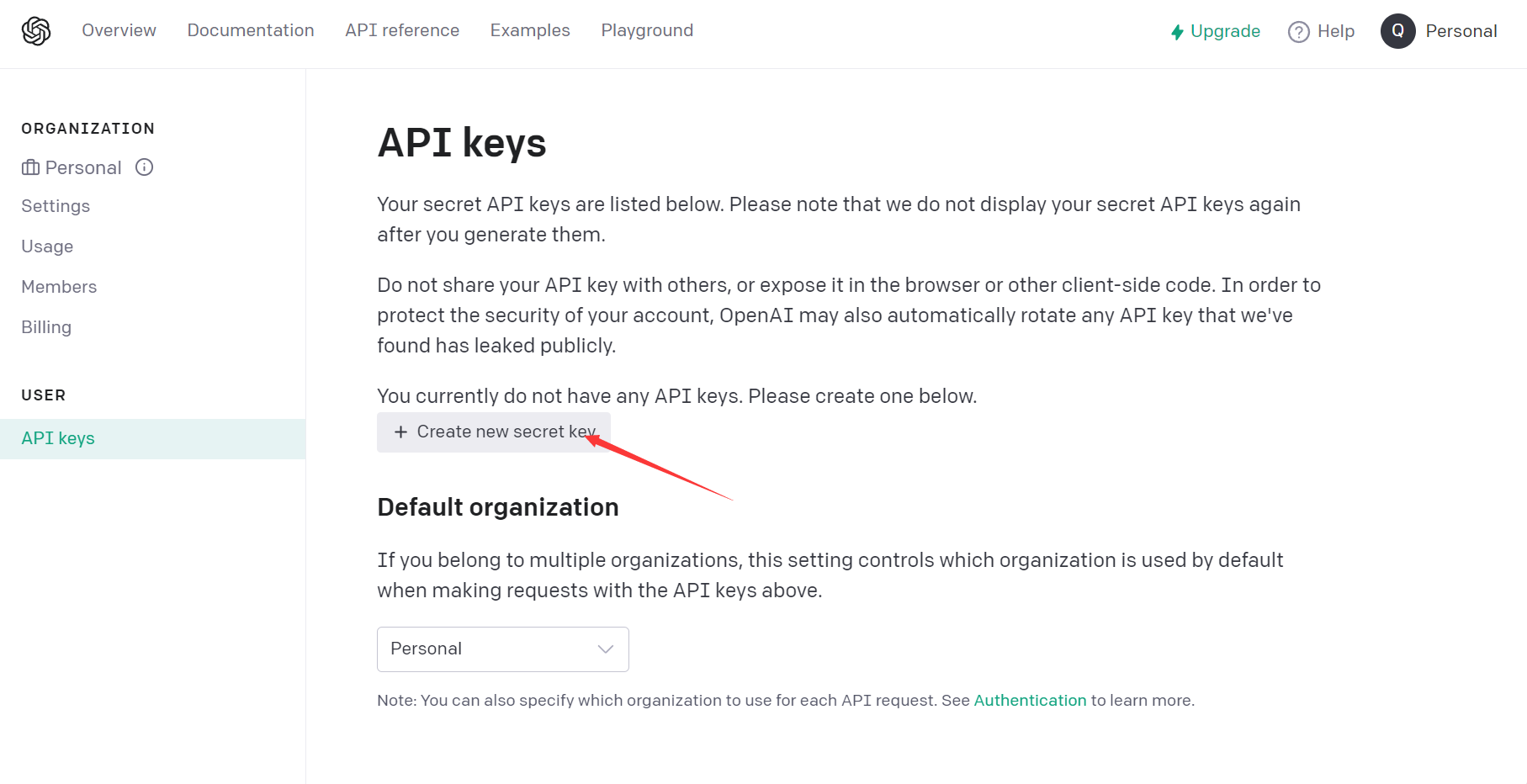Expand the default organization chevron arrow
1527x784 pixels.
click(x=606, y=649)
